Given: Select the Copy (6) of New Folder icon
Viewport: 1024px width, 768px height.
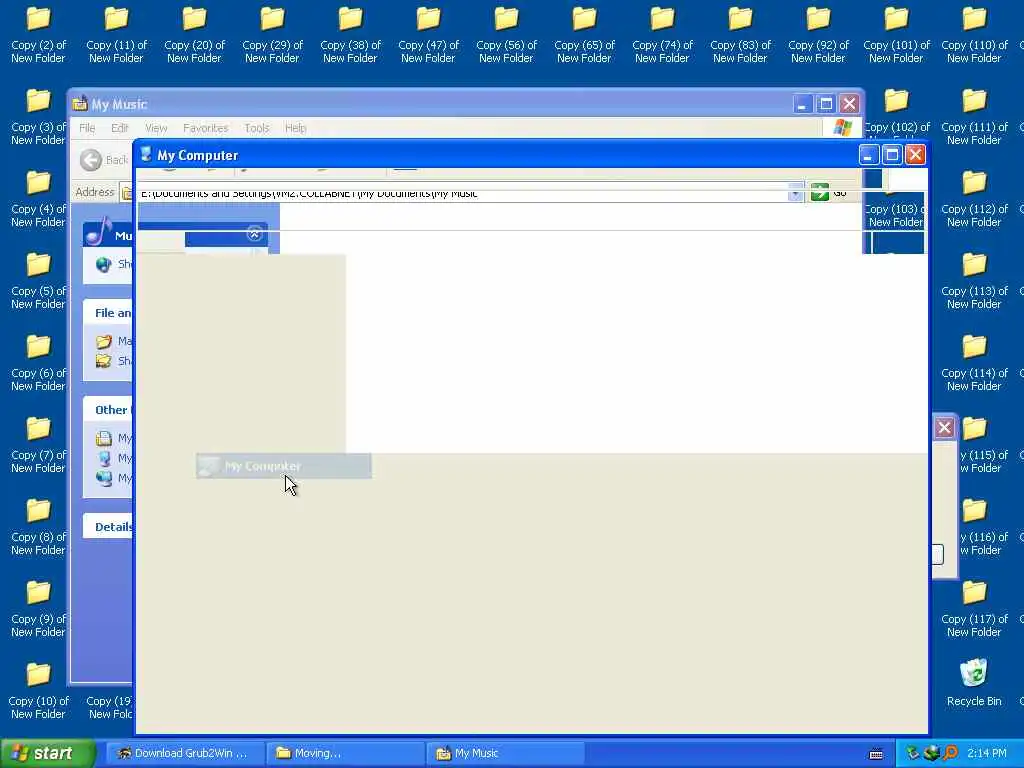Looking at the screenshot, I should click(x=38, y=363).
